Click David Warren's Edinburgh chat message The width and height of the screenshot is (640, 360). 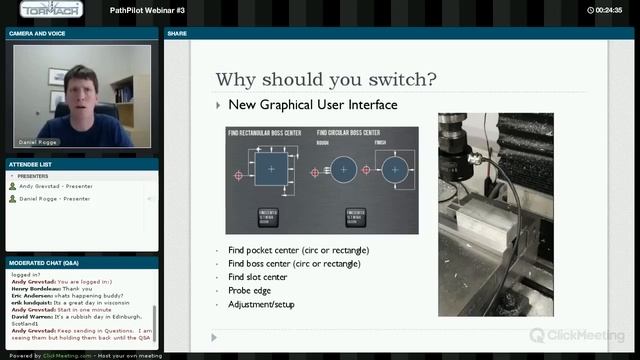pos(77,320)
